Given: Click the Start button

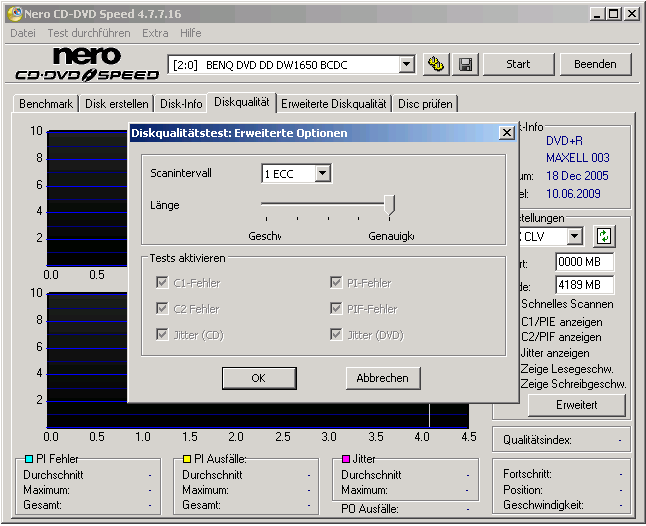Looking at the screenshot, I should click(x=518, y=64).
